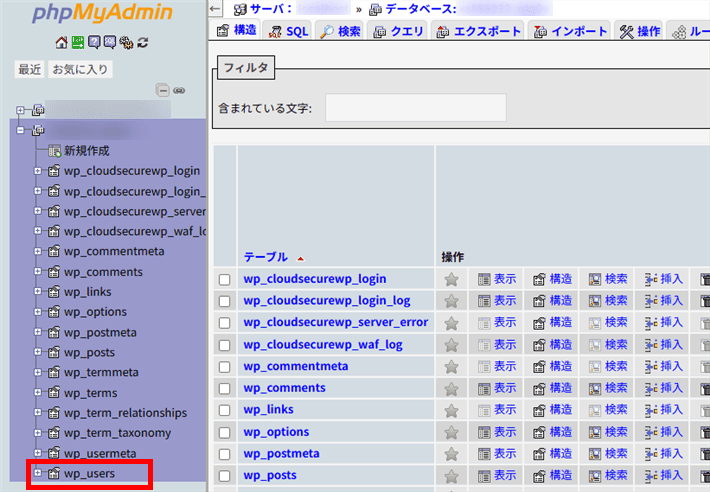
Task: Check the wp_commentmeta row checkbox
Action: tap(225, 367)
